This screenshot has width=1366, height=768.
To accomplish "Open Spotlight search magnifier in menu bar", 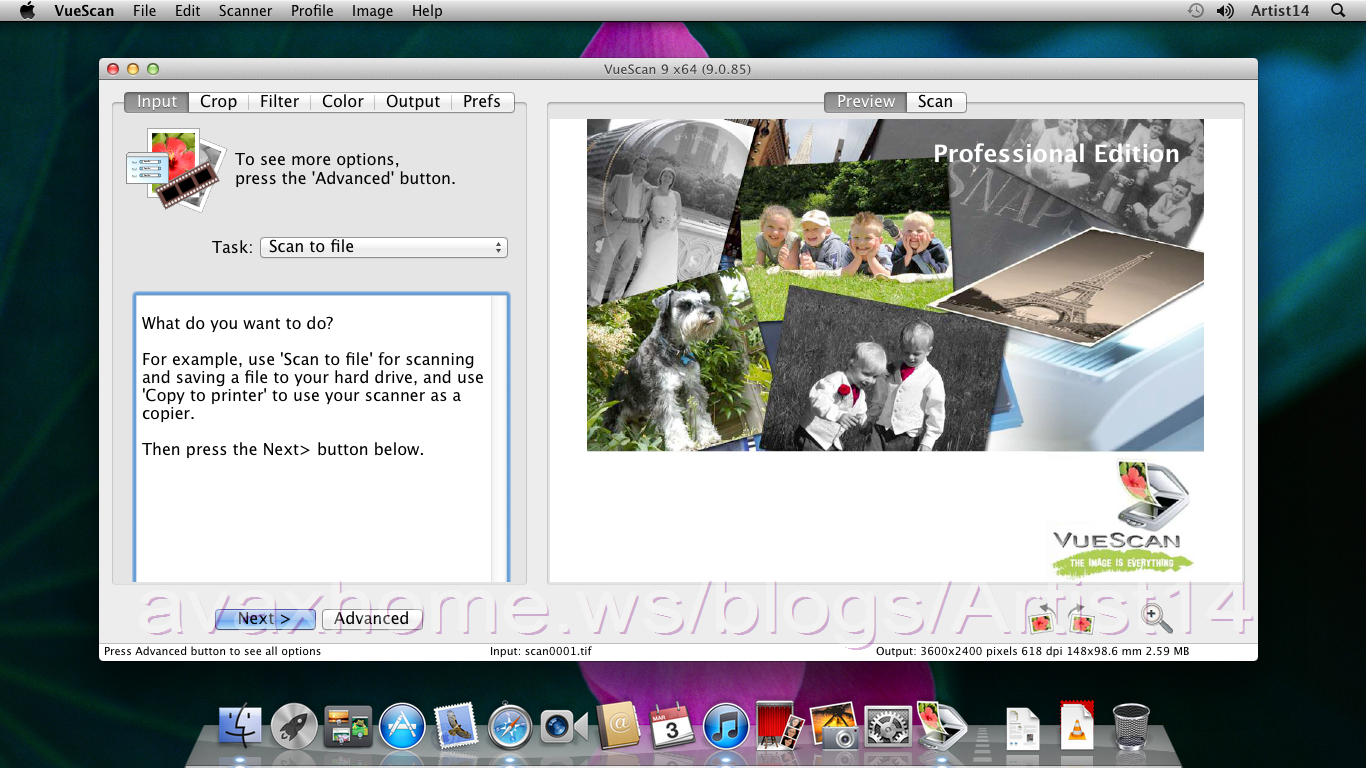I will [x=1338, y=11].
